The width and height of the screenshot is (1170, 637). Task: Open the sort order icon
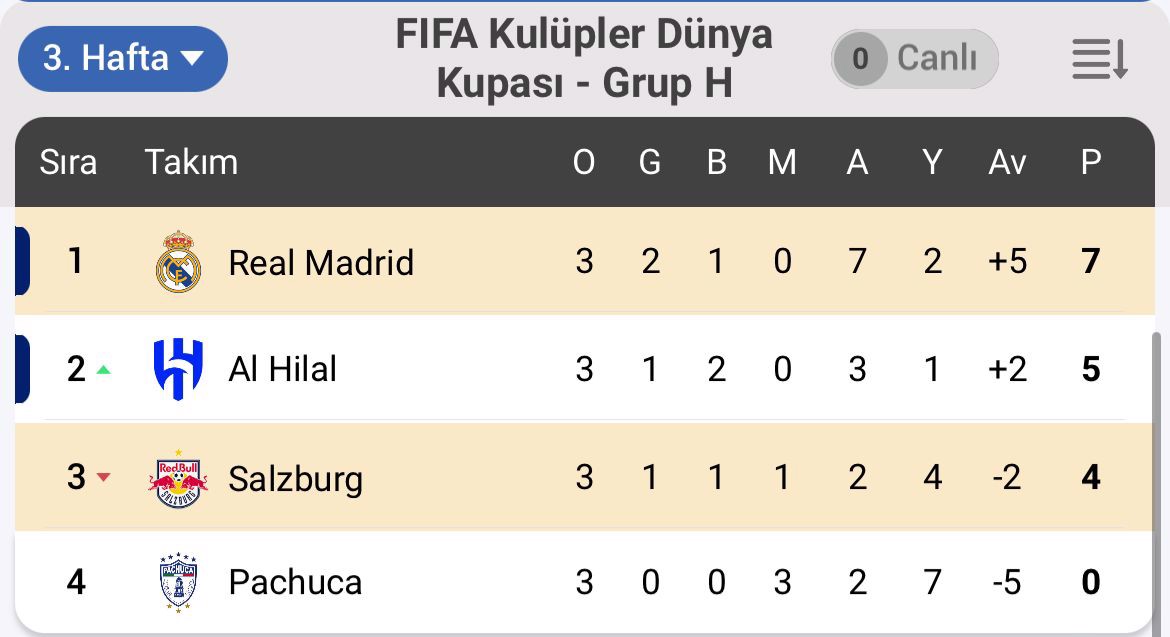(1099, 59)
